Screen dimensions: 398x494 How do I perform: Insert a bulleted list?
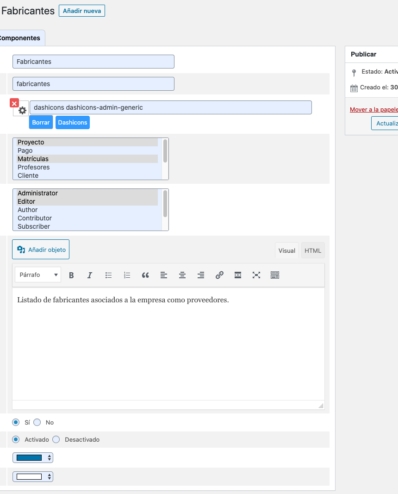[x=108, y=275]
